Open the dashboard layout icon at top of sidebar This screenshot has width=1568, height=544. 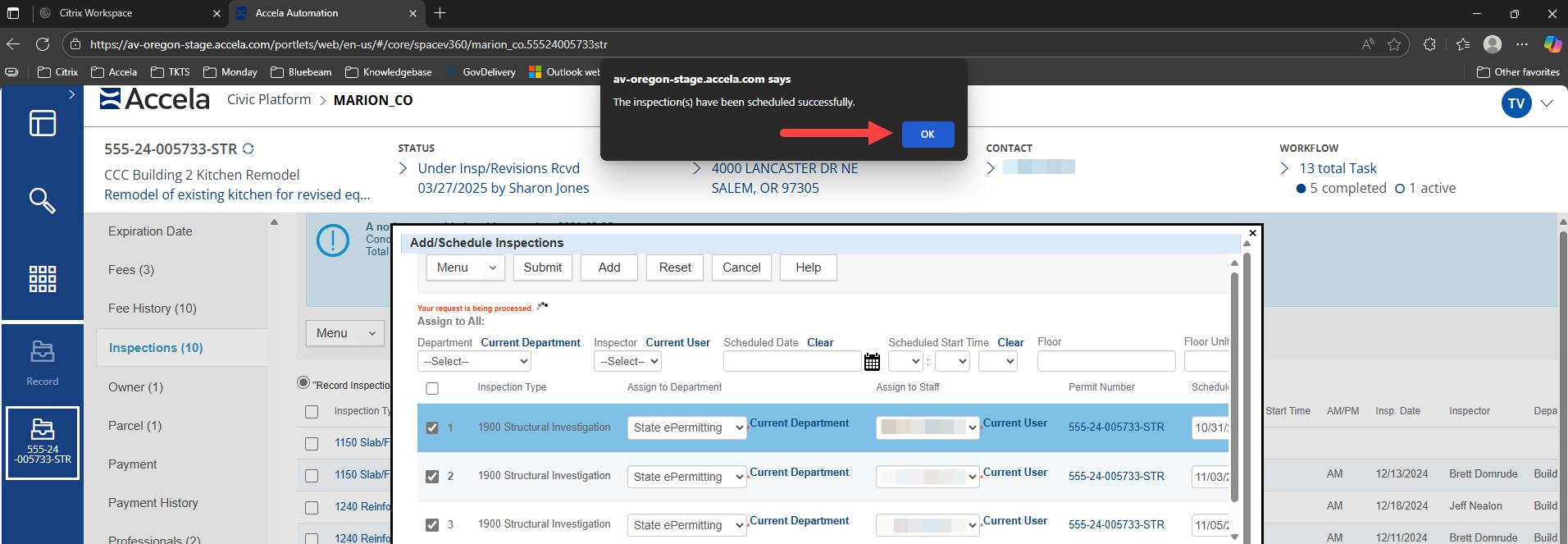[x=42, y=123]
